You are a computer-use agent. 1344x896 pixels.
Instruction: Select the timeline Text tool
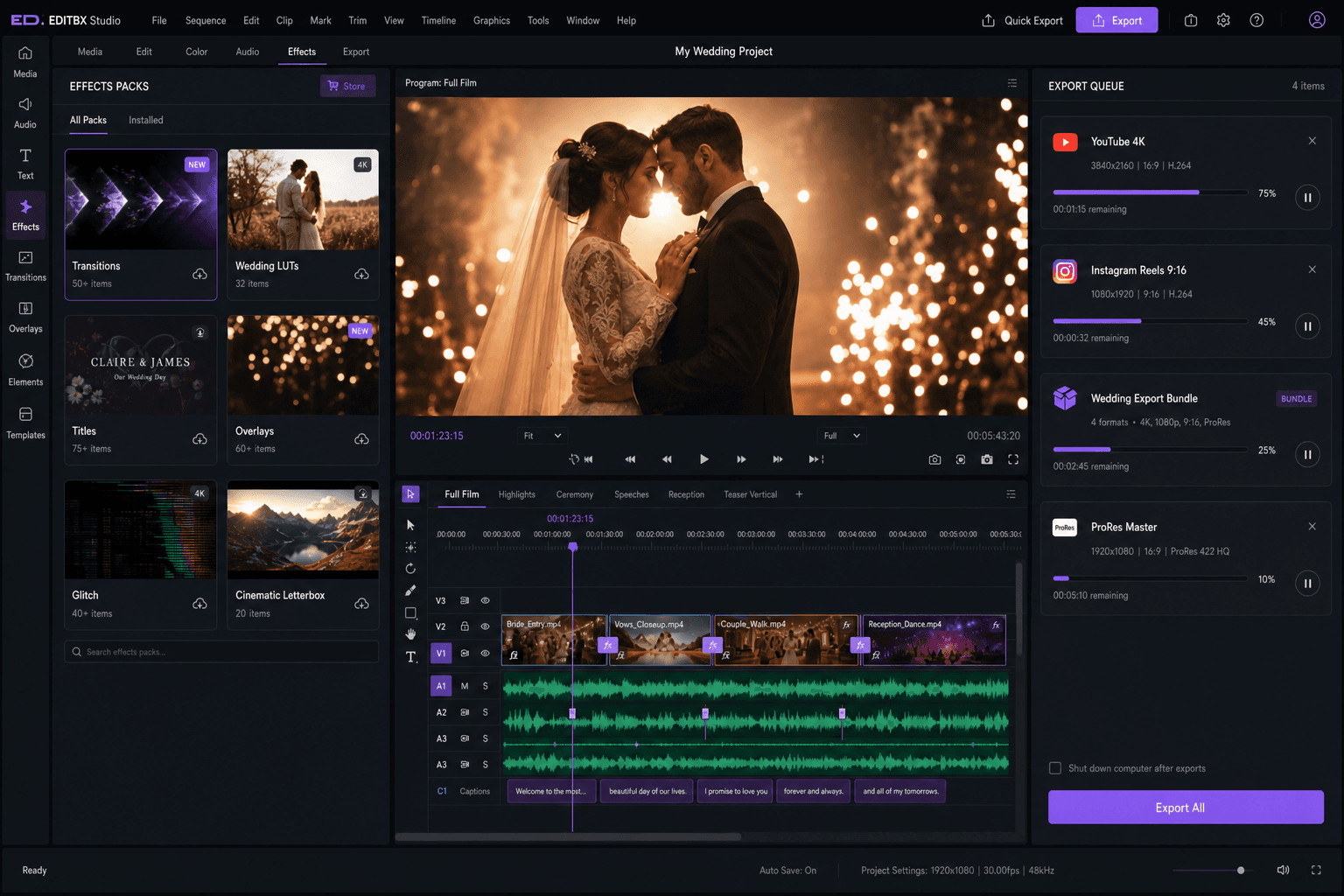(410, 657)
